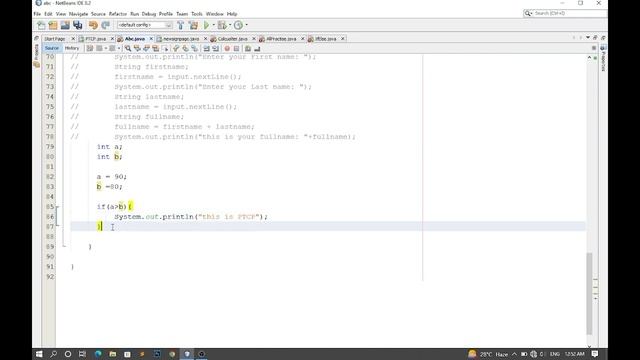Click the Next Bookmark icon
Image resolution: width=640 pixels, height=360 pixels.
click(x=185, y=49)
